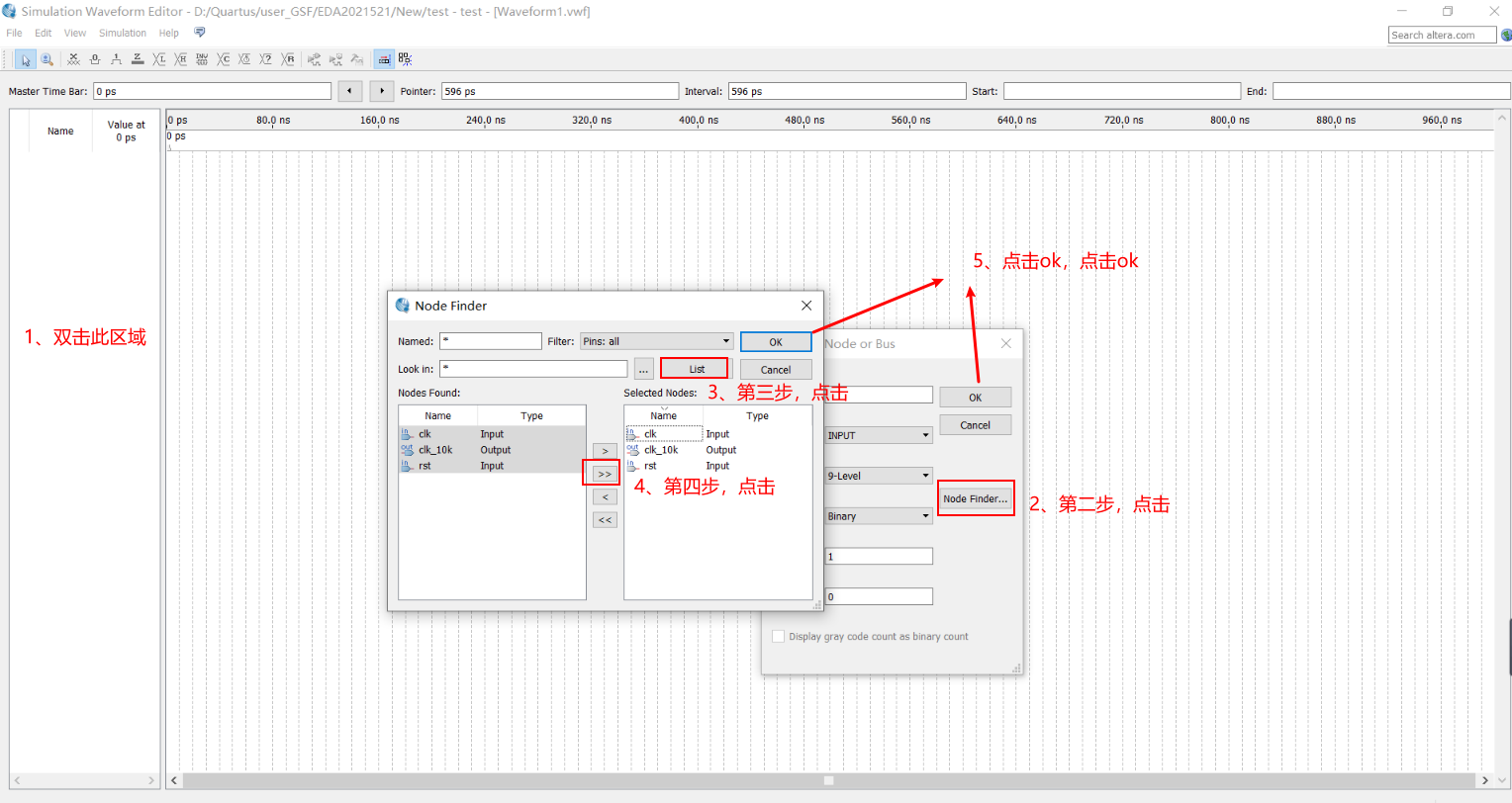Apply Forcing Unknown (X) to waveform
1512x803 pixels.
tap(73, 59)
